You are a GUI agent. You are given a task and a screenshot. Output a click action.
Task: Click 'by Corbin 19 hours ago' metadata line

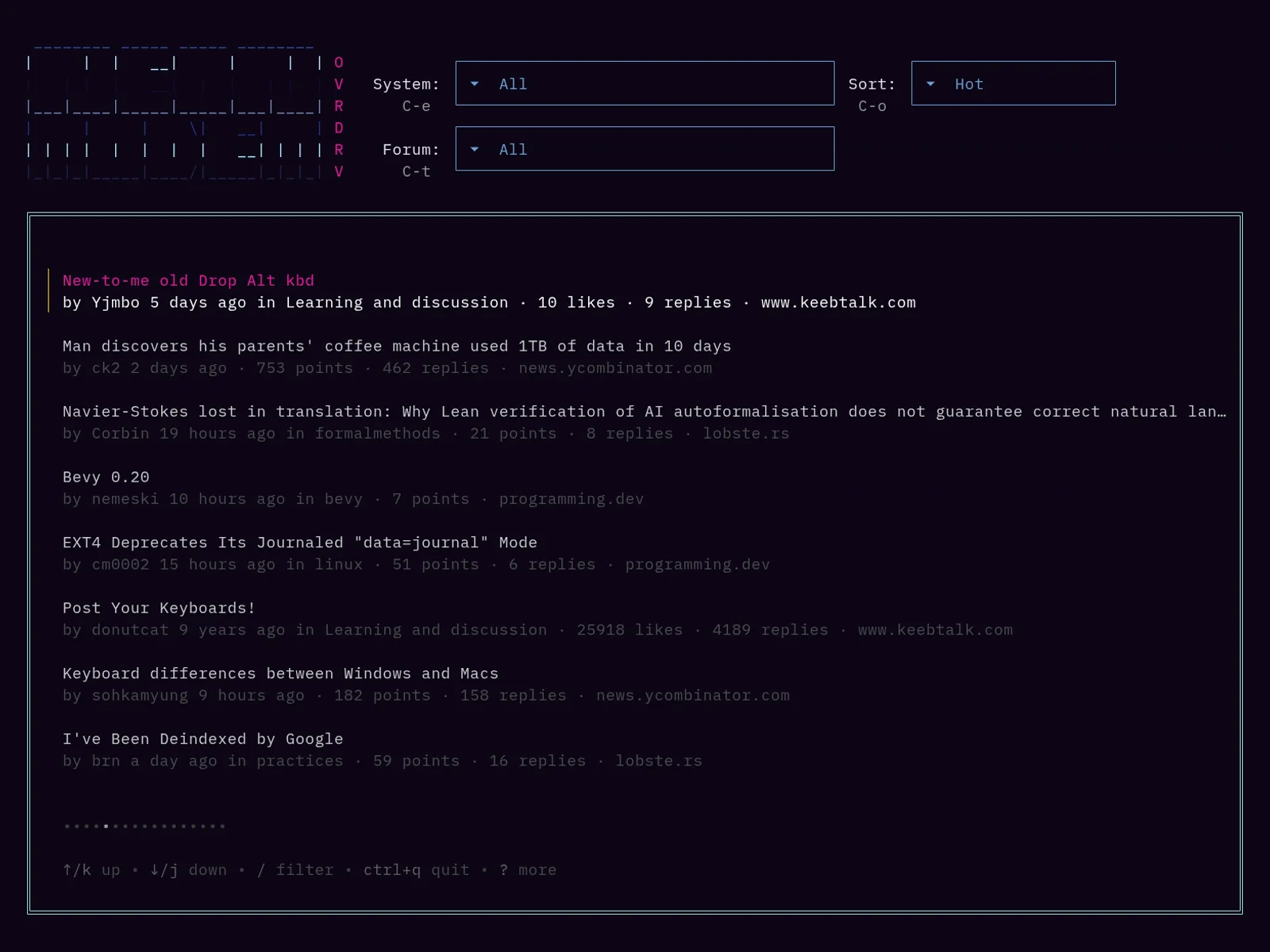(x=426, y=433)
